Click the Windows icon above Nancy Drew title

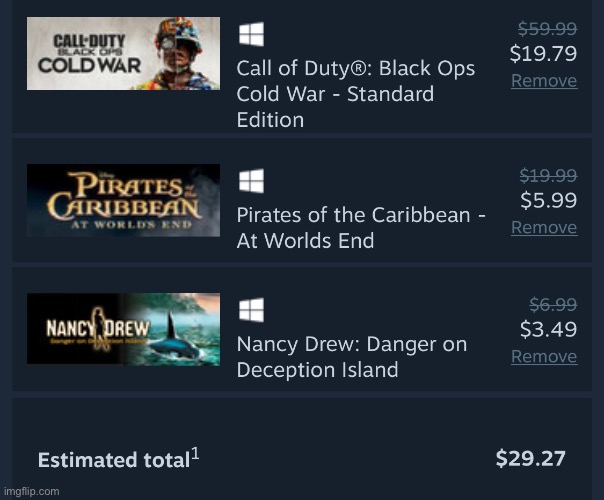click(251, 310)
